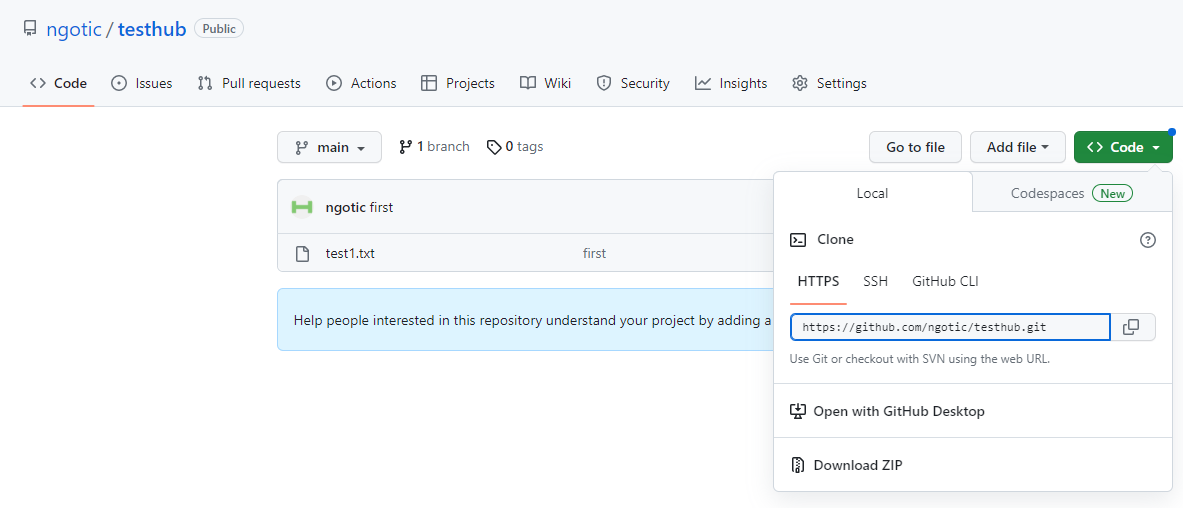Screen dimensions: 1183x508
Task: Expand the Add file dropdown
Action: click(x=1018, y=147)
